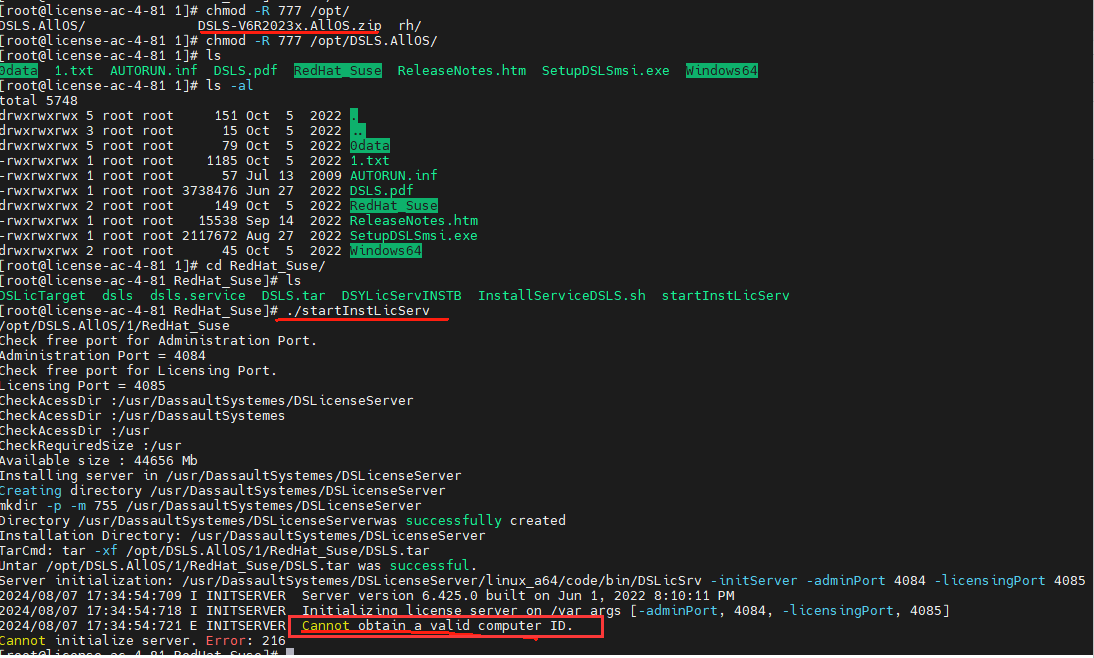Click CheckAcessDir :/usr/DassaultSystemes/DSLicenseServer line

pyautogui.click(x=207, y=401)
